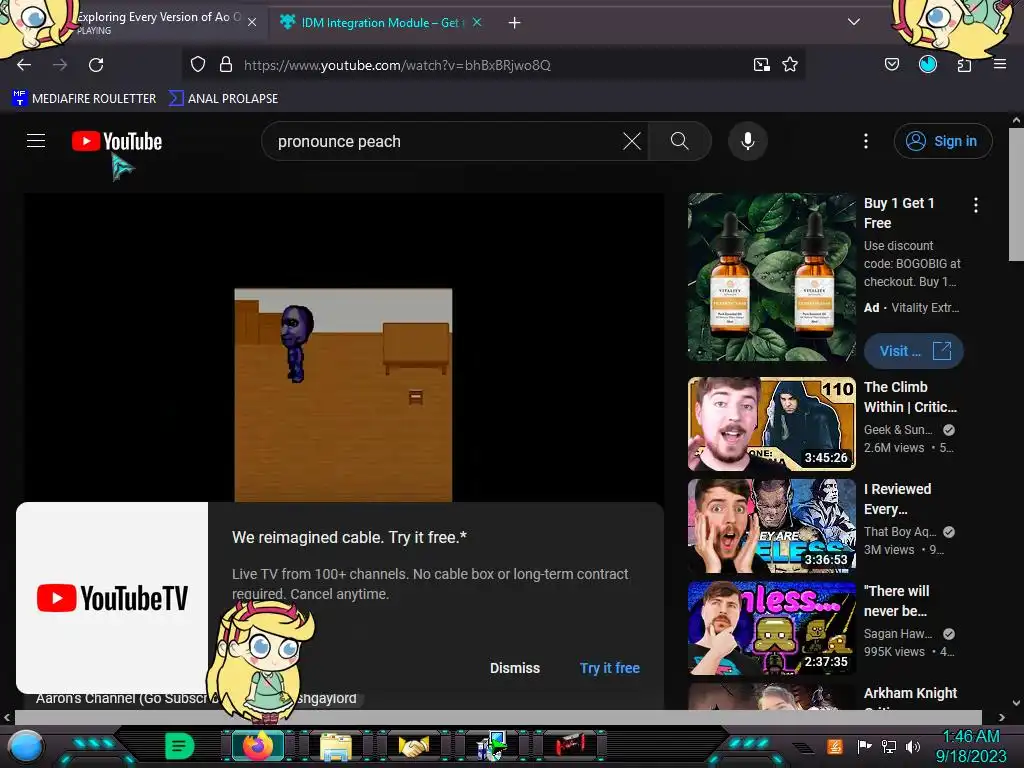Click the That Boy Aq channel name
The image size is (1024, 768).
pos(900,532)
